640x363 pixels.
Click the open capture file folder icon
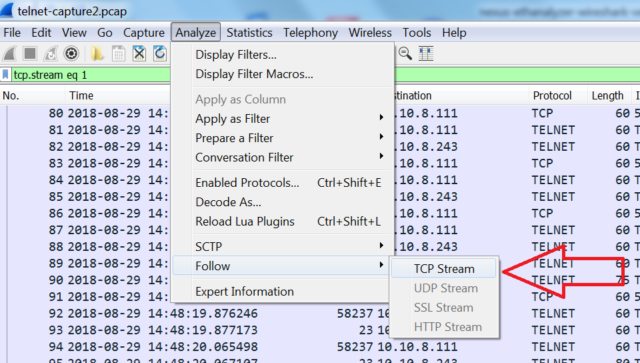pos(97,53)
